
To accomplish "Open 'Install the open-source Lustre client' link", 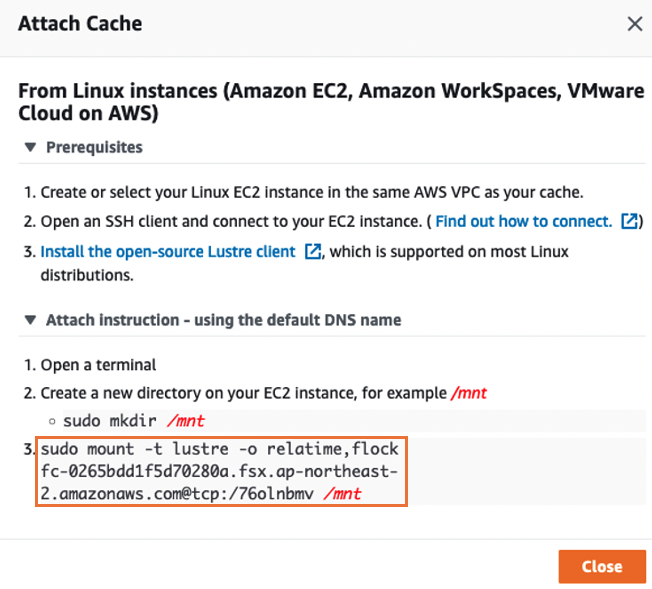I will coord(168,252).
